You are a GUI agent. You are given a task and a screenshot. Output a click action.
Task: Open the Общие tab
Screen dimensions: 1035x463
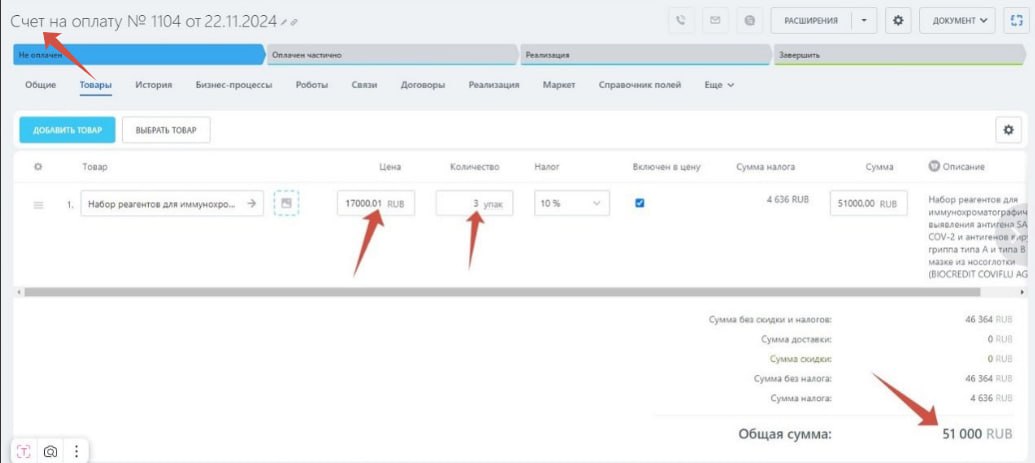40,85
